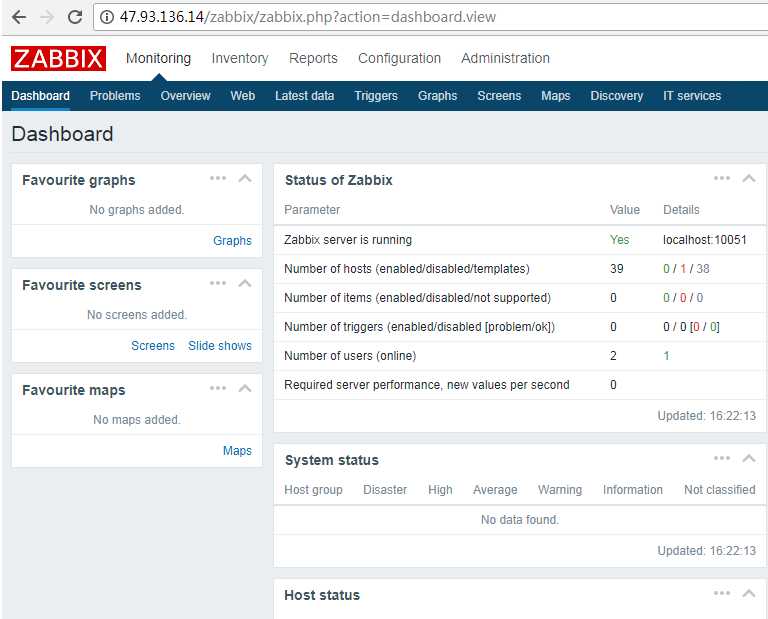Switch to the Maps tab in navigation bar
Viewport: 768px width, 619px height.
(x=555, y=96)
